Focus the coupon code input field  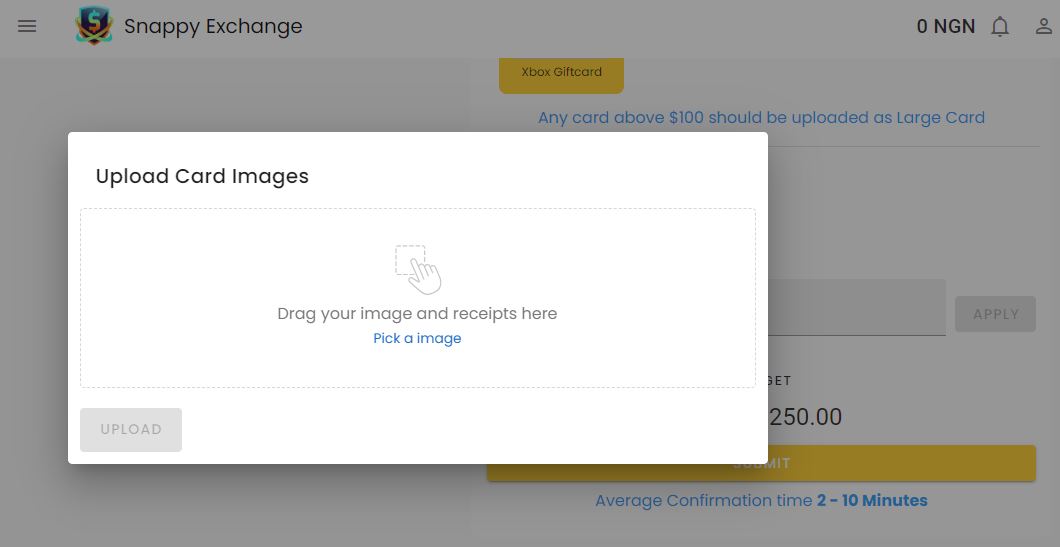857,308
